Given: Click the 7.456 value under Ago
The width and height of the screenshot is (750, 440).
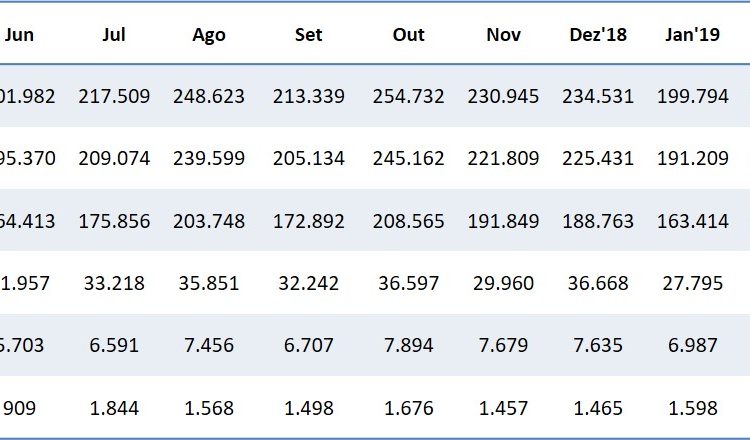Looking at the screenshot, I should point(209,346).
